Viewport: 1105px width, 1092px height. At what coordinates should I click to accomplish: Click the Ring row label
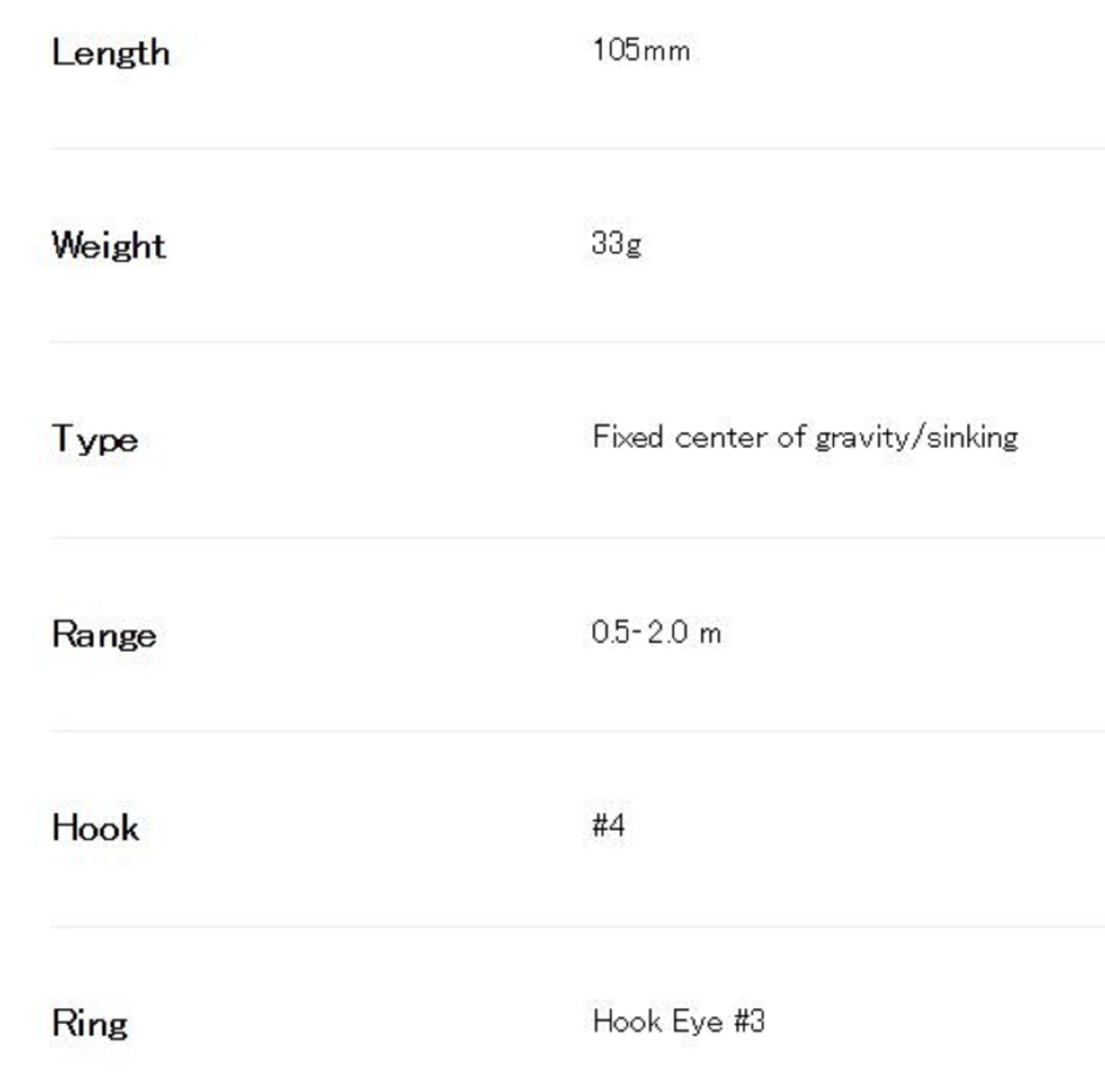(90, 1023)
